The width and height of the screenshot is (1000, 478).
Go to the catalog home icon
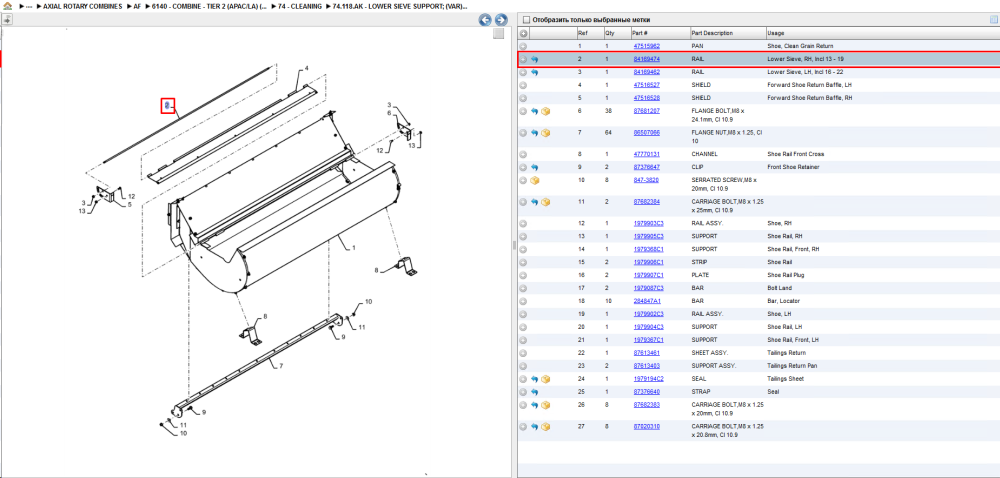coord(7,6)
